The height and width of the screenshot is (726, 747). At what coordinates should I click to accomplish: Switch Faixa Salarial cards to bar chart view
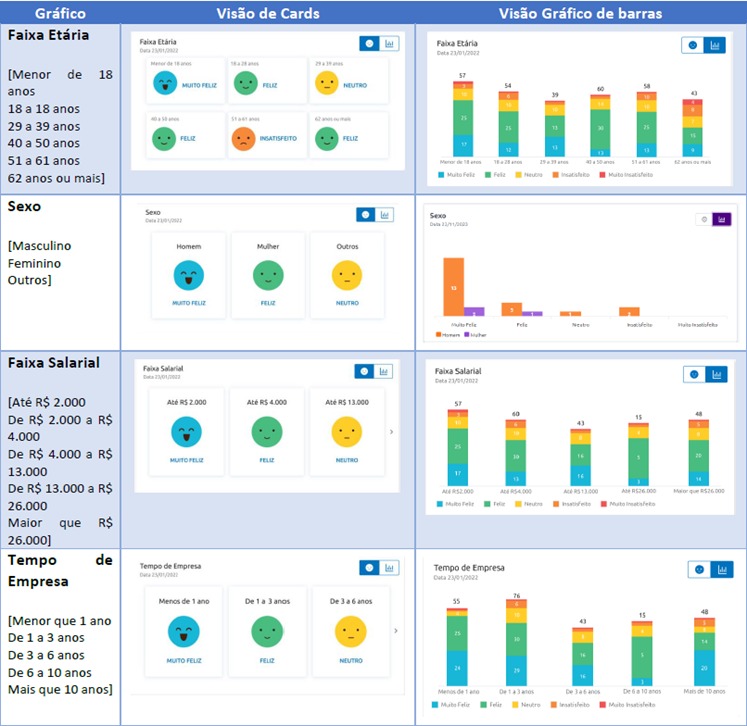[x=384, y=371]
